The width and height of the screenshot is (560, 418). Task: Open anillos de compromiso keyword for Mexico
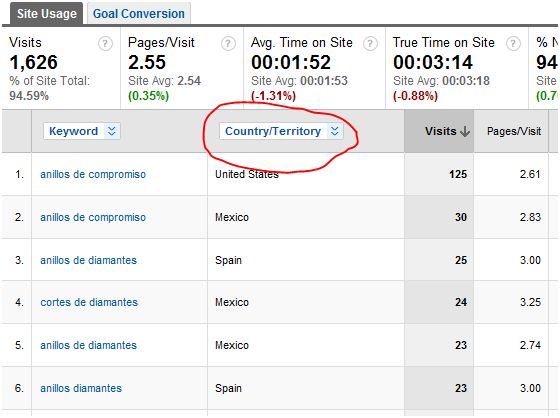93,217
